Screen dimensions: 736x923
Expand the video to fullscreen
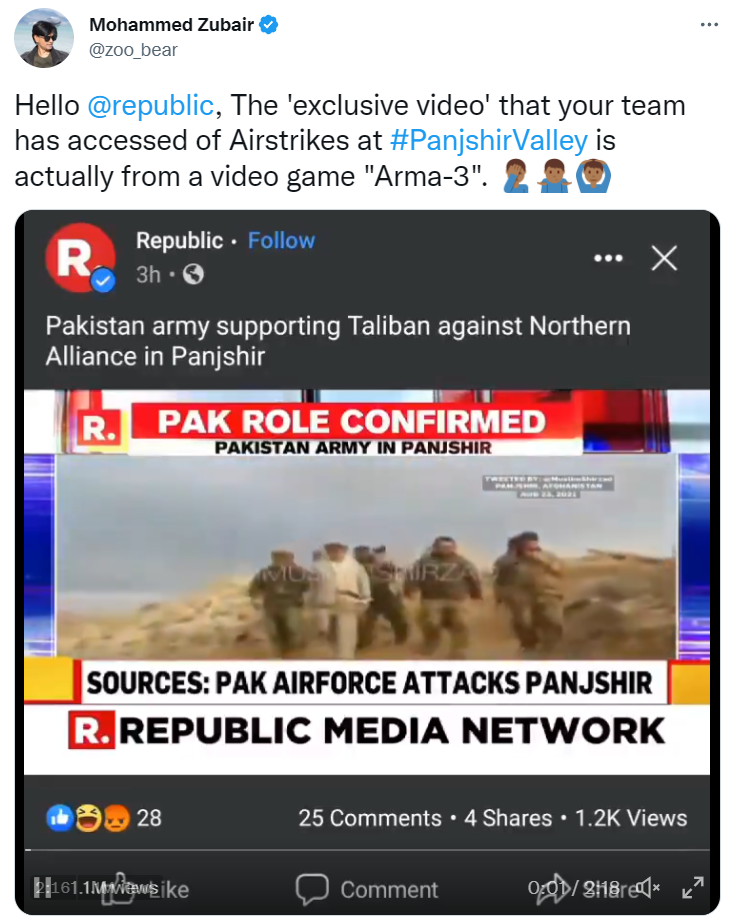[x=692, y=887]
